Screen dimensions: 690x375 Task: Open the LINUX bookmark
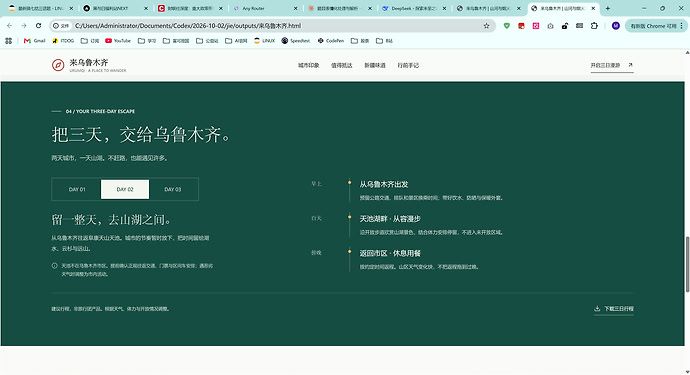click(x=264, y=40)
